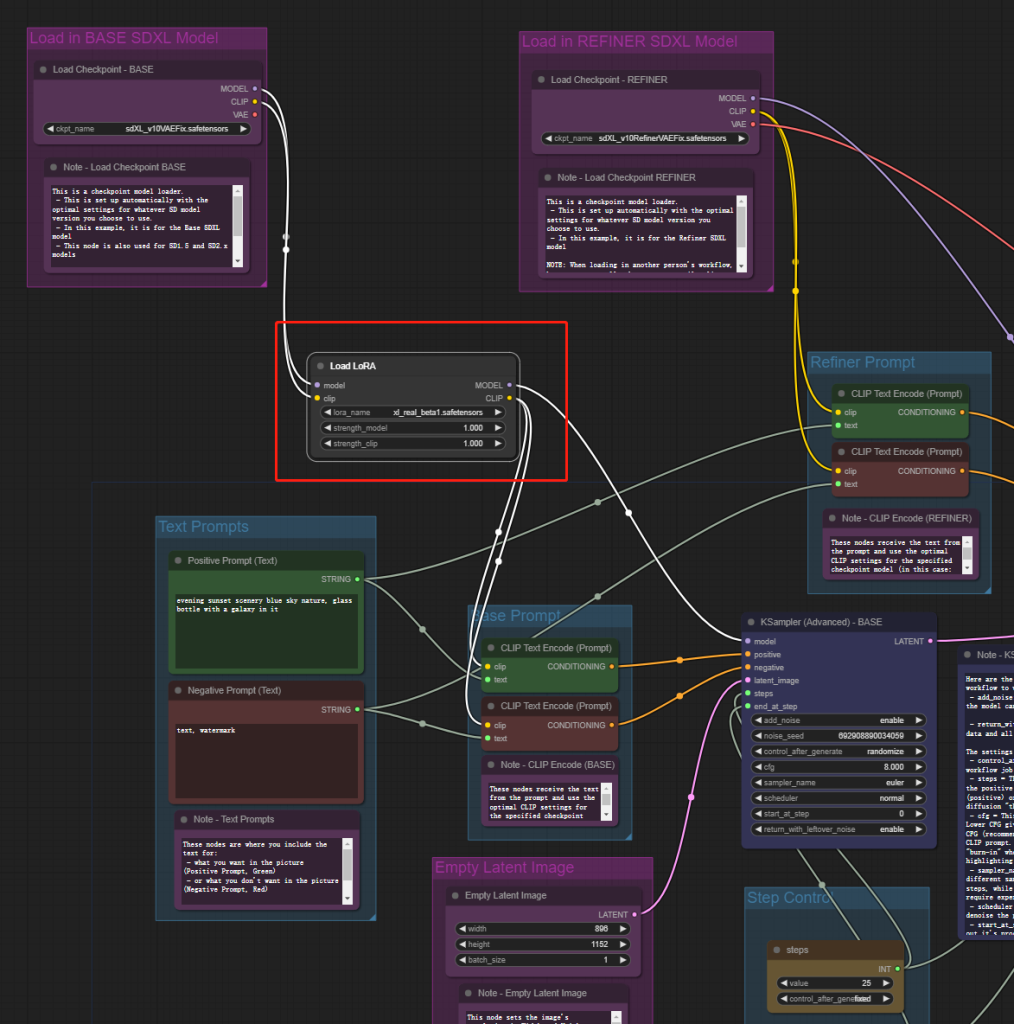Click scrollbar in Note - Text Prompts text
1014x1024 pixels.
click(347, 871)
